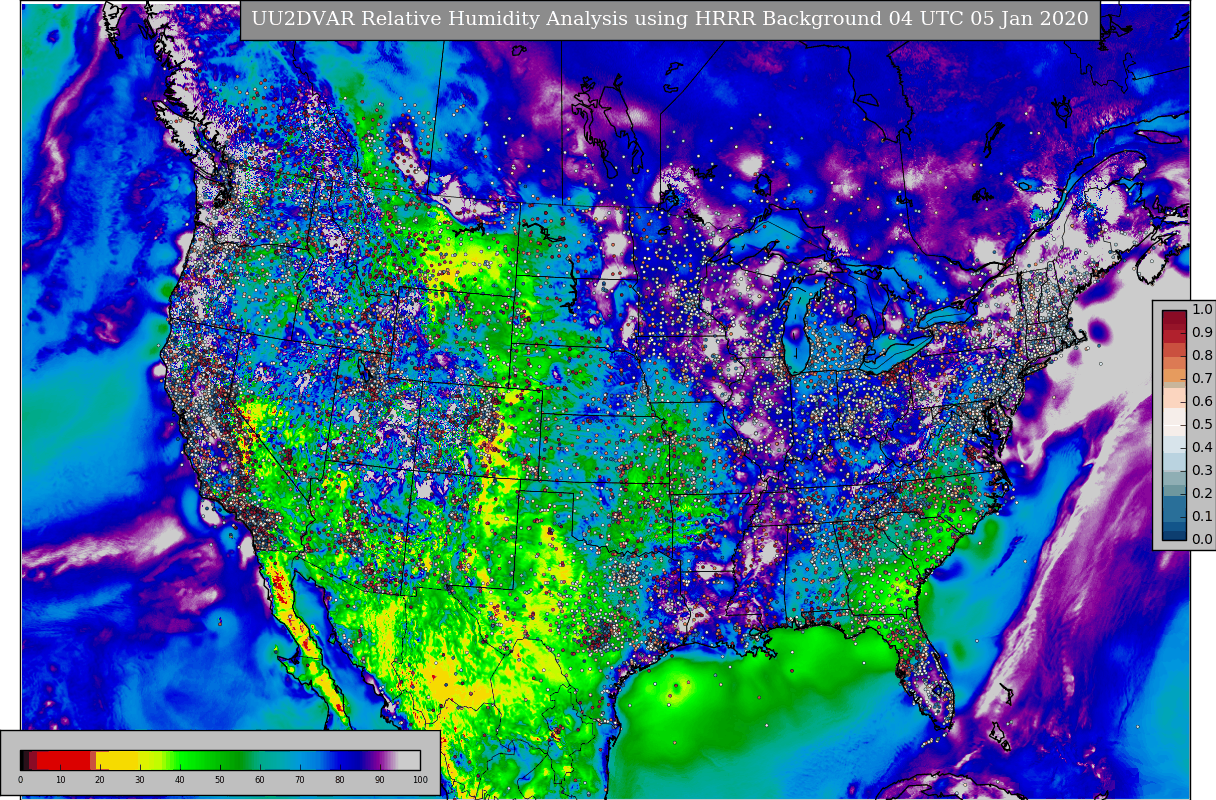
Task: Click the 20 tick label on the humidity colorbar
Action: pos(100,780)
